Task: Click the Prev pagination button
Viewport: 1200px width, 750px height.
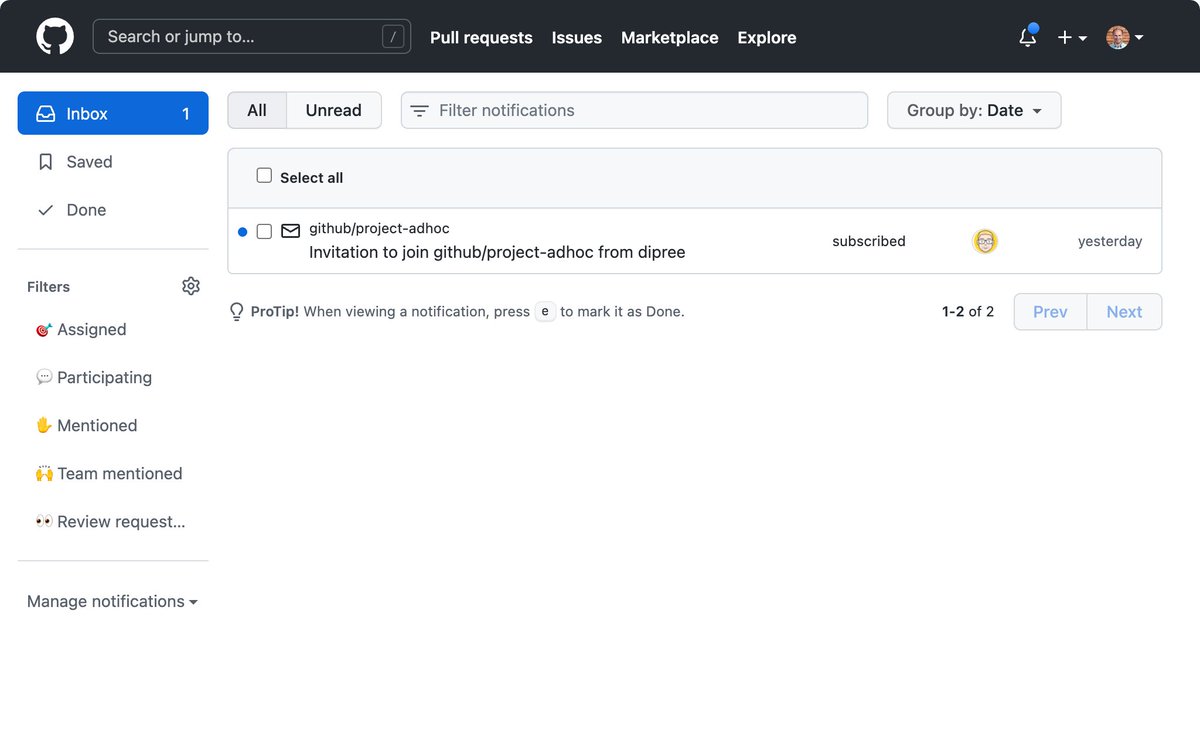Action: coord(1050,312)
